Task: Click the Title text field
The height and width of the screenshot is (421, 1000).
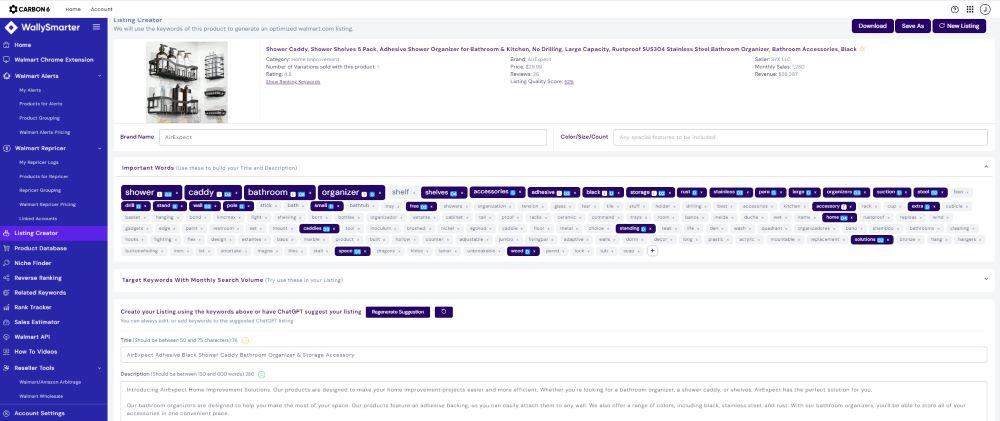Action: point(554,355)
